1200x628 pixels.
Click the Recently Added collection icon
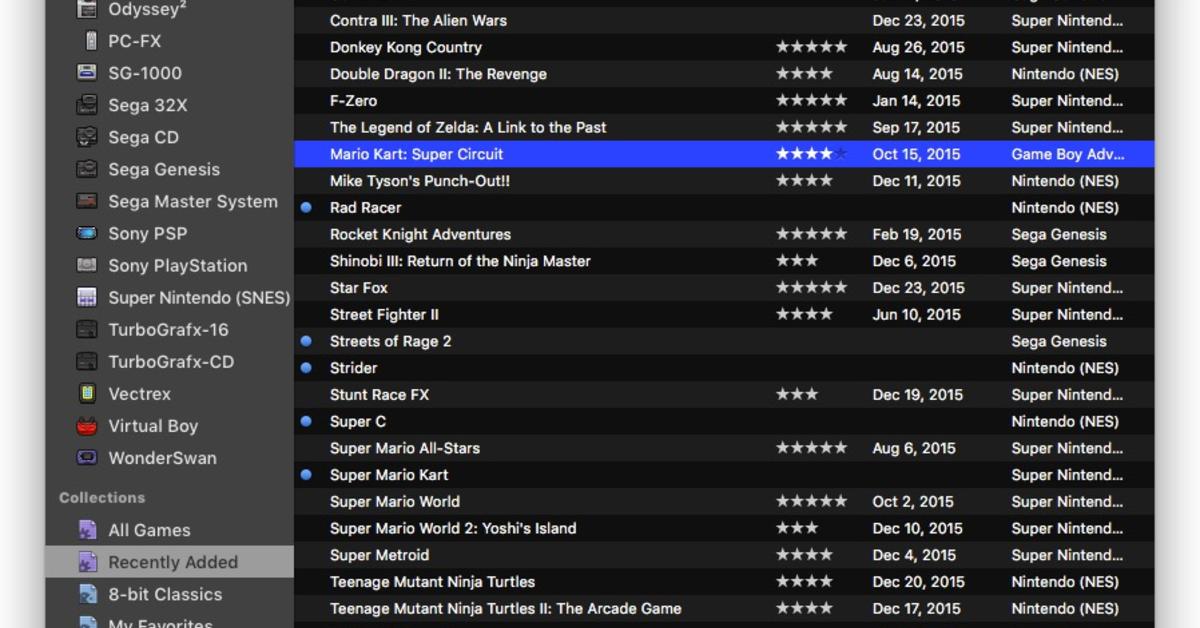[89, 562]
